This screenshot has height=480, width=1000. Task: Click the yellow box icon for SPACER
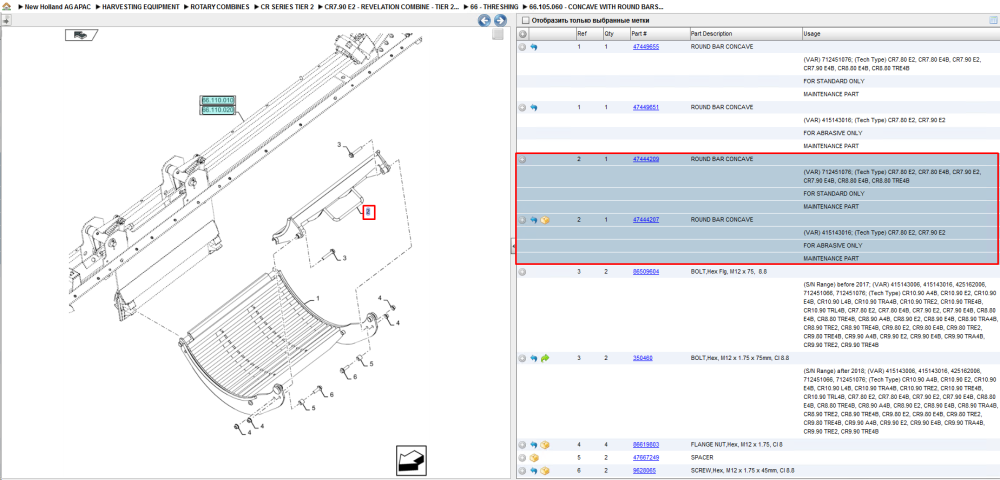[x=534, y=458]
